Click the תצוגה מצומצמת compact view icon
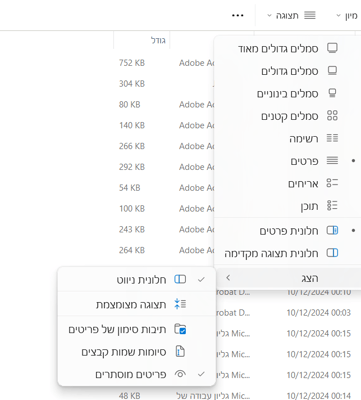361x400 pixels. coord(180,304)
